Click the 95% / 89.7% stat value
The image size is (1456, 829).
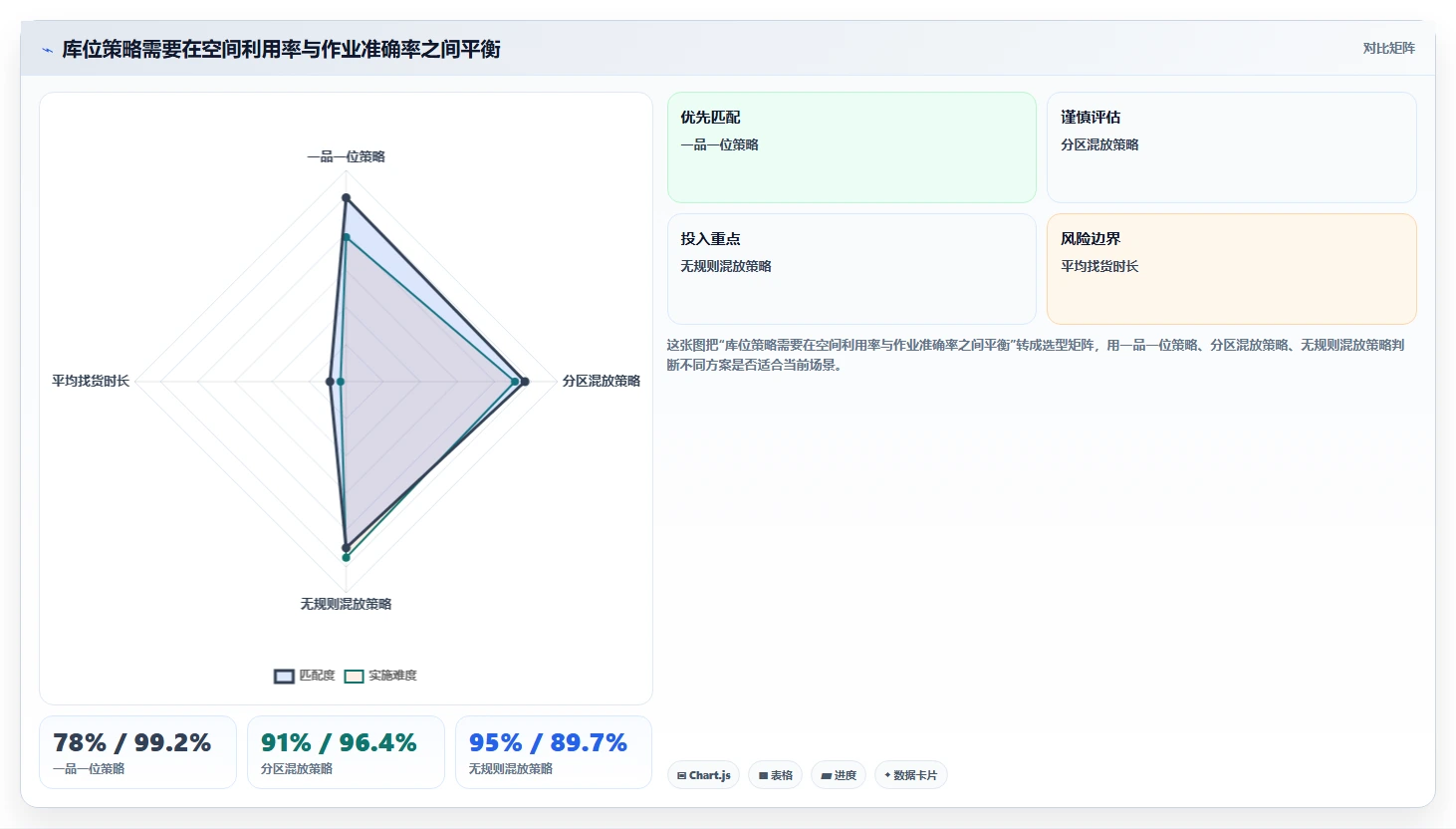(x=548, y=743)
